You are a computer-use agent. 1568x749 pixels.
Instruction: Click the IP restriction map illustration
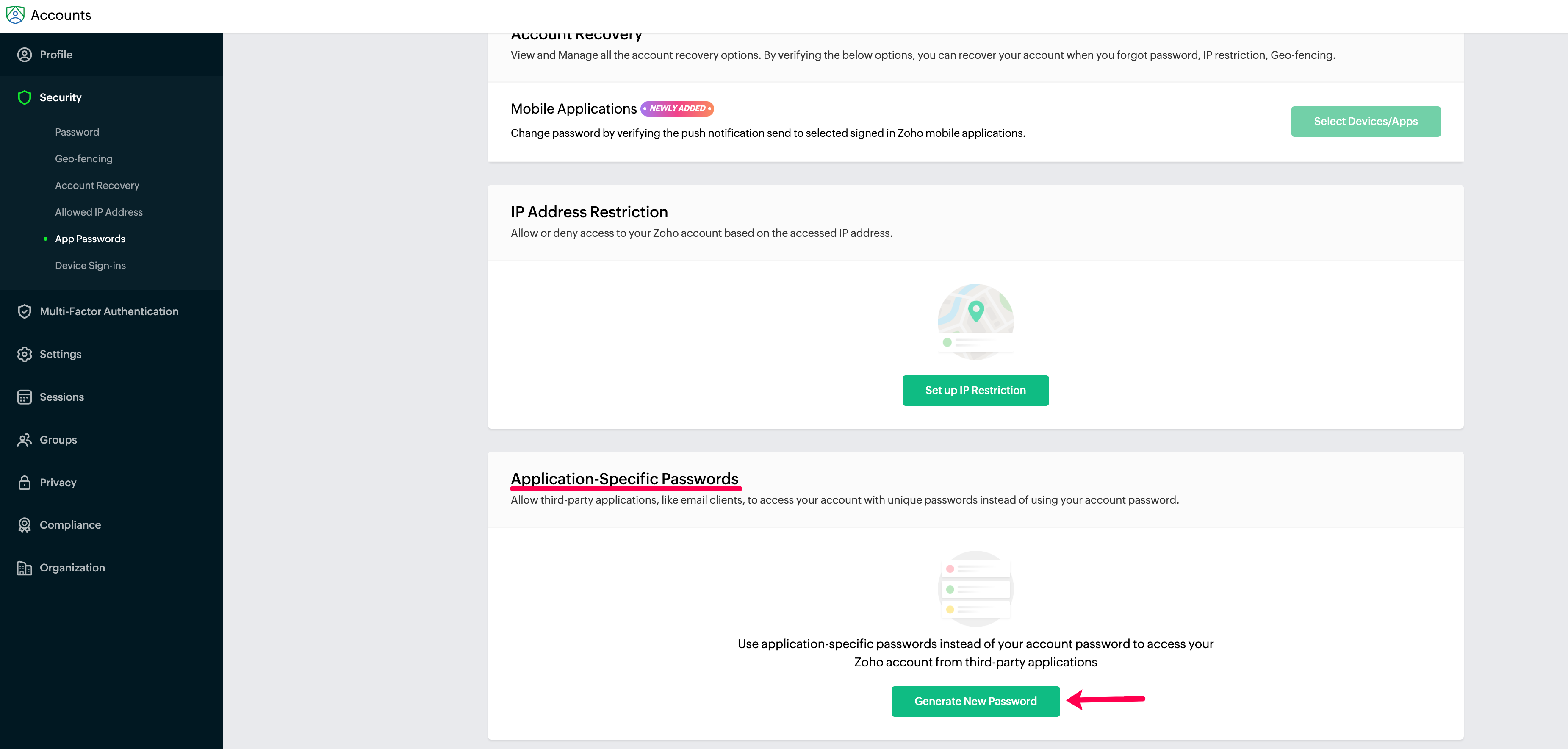(x=975, y=322)
